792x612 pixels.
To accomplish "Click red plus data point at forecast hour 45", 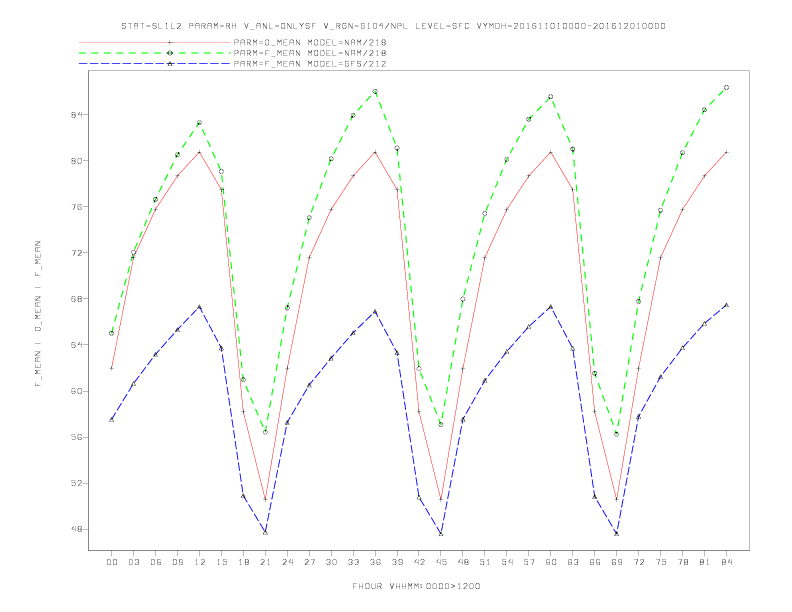I will (441, 499).
